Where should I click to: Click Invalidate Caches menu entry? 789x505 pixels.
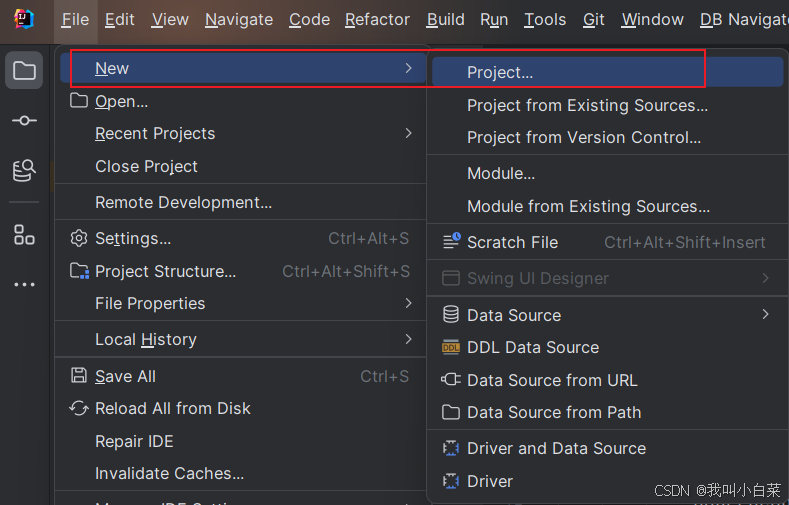169,473
